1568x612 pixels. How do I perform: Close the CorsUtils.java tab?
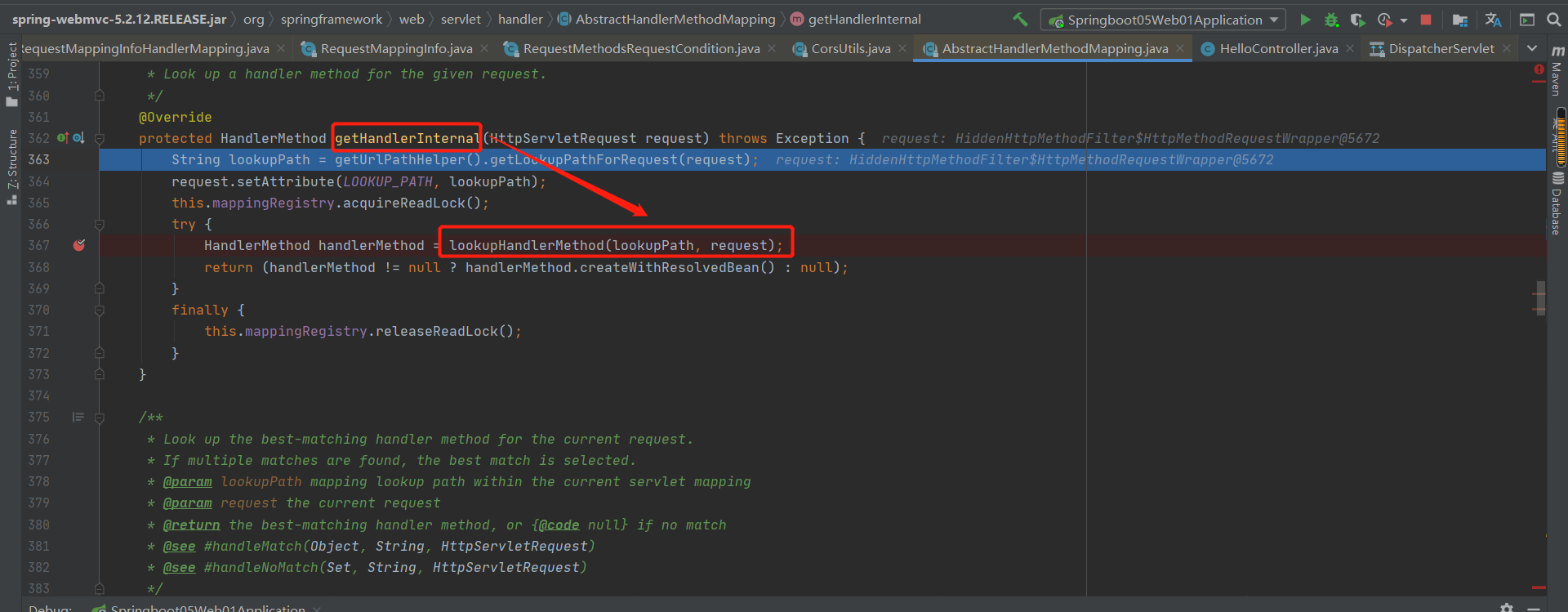pos(902,49)
